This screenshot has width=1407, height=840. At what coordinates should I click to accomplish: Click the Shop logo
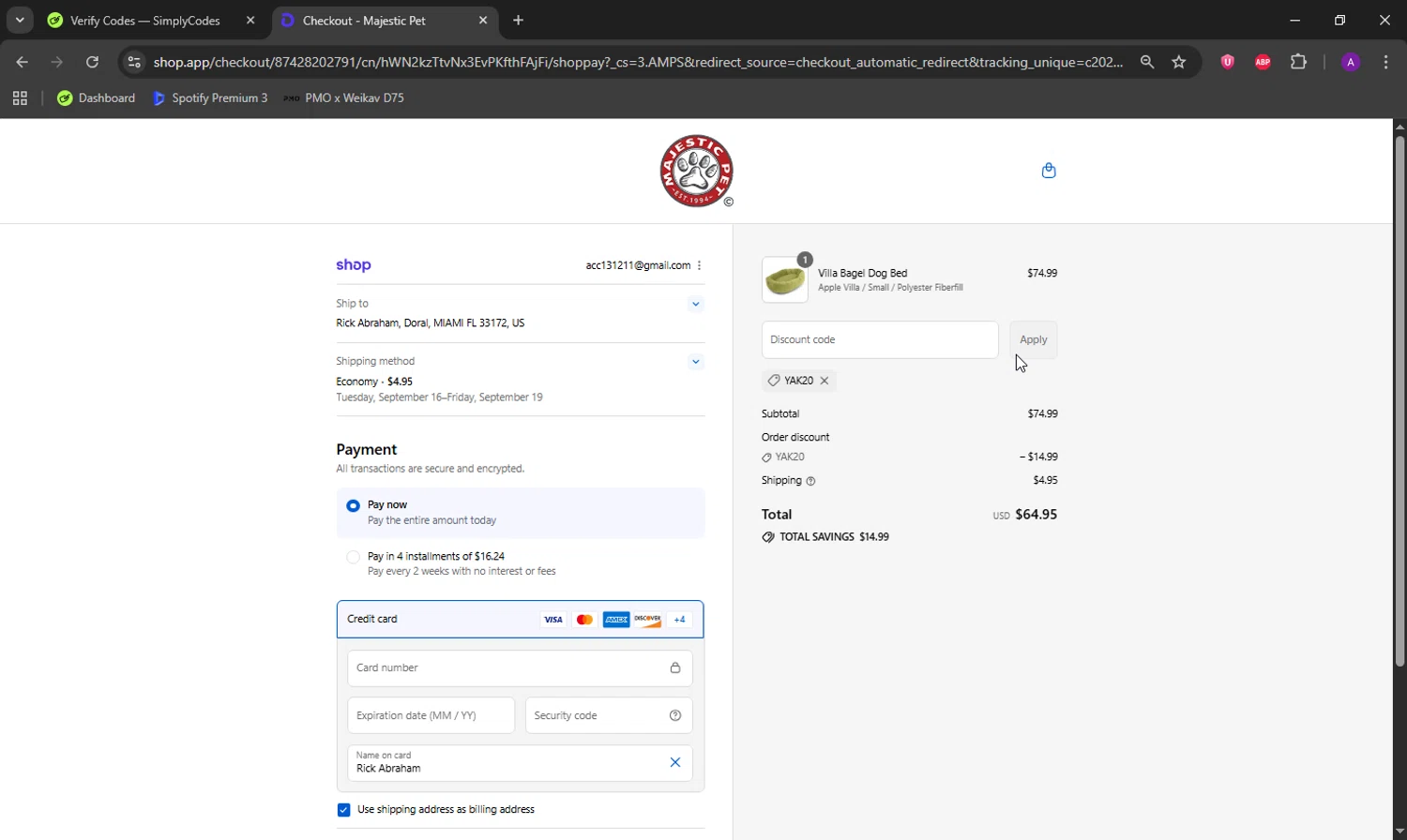354,265
